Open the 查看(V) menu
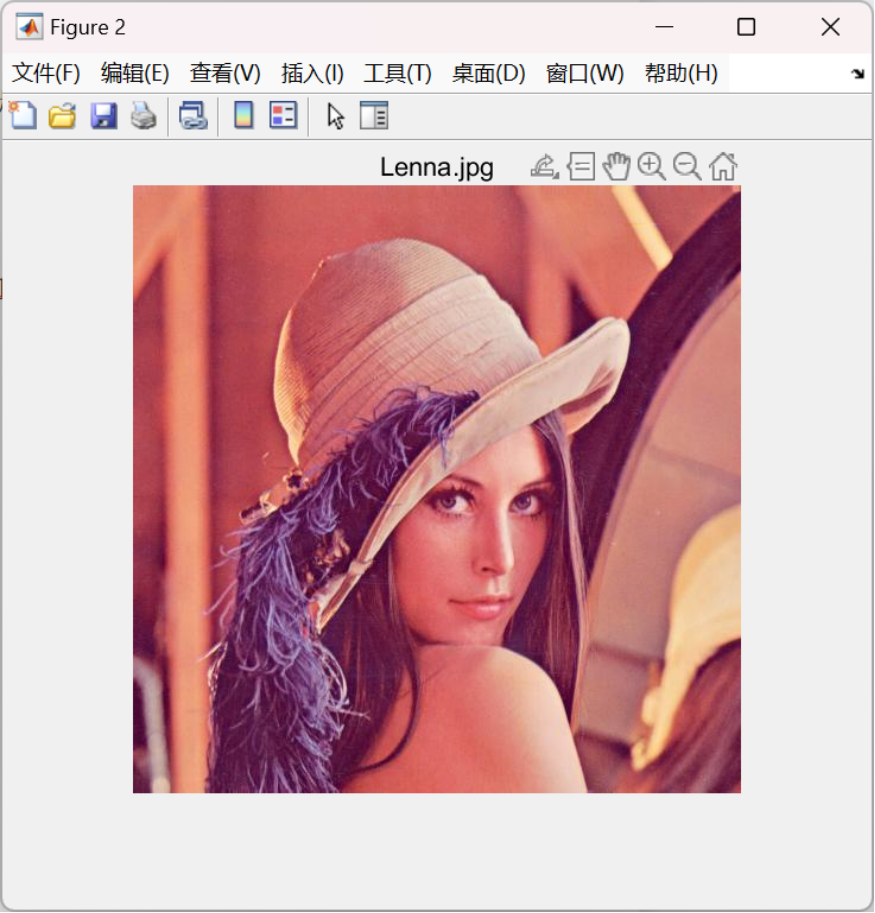Screen dimensions: 875x913 [225, 73]
